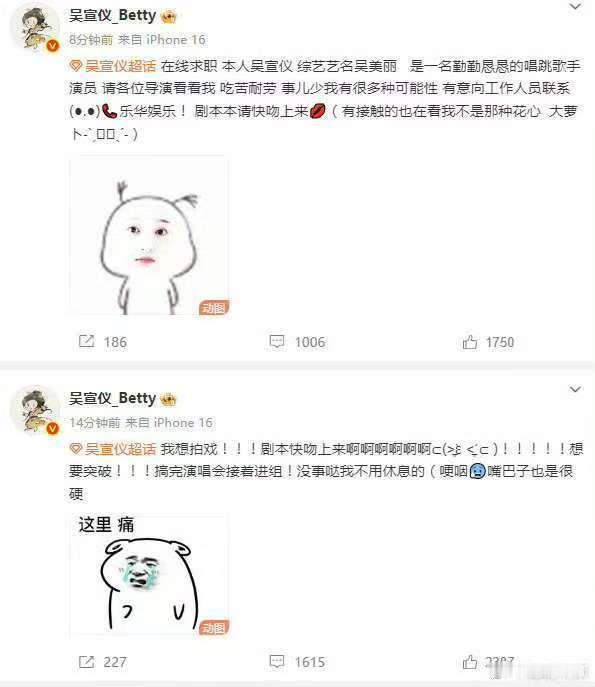Click the 14分钟前 timestamp on second post
The width and height of the screenshot is (595, 687).
[95, 422]
